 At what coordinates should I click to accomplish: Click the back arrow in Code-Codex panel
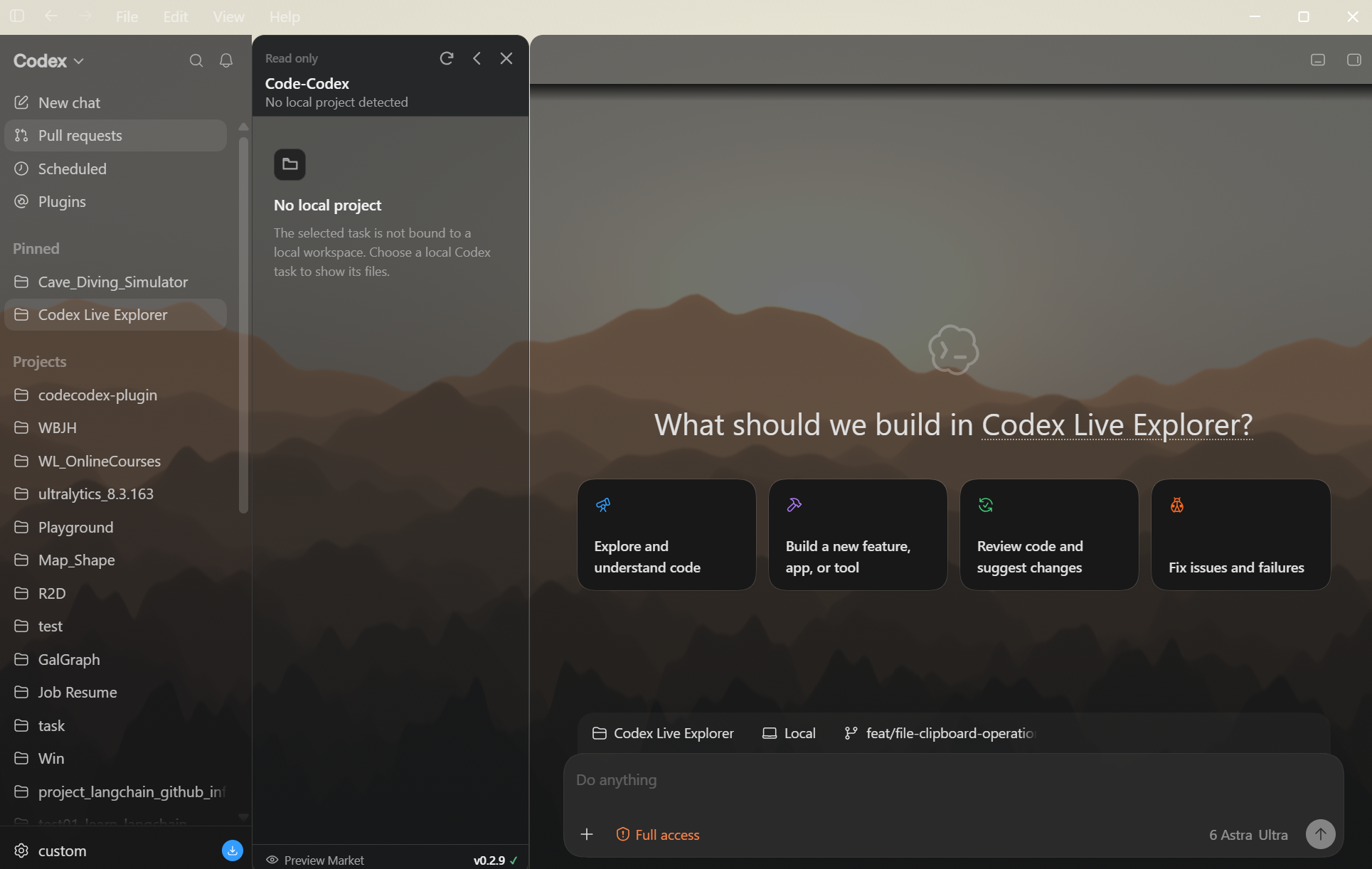477,58
